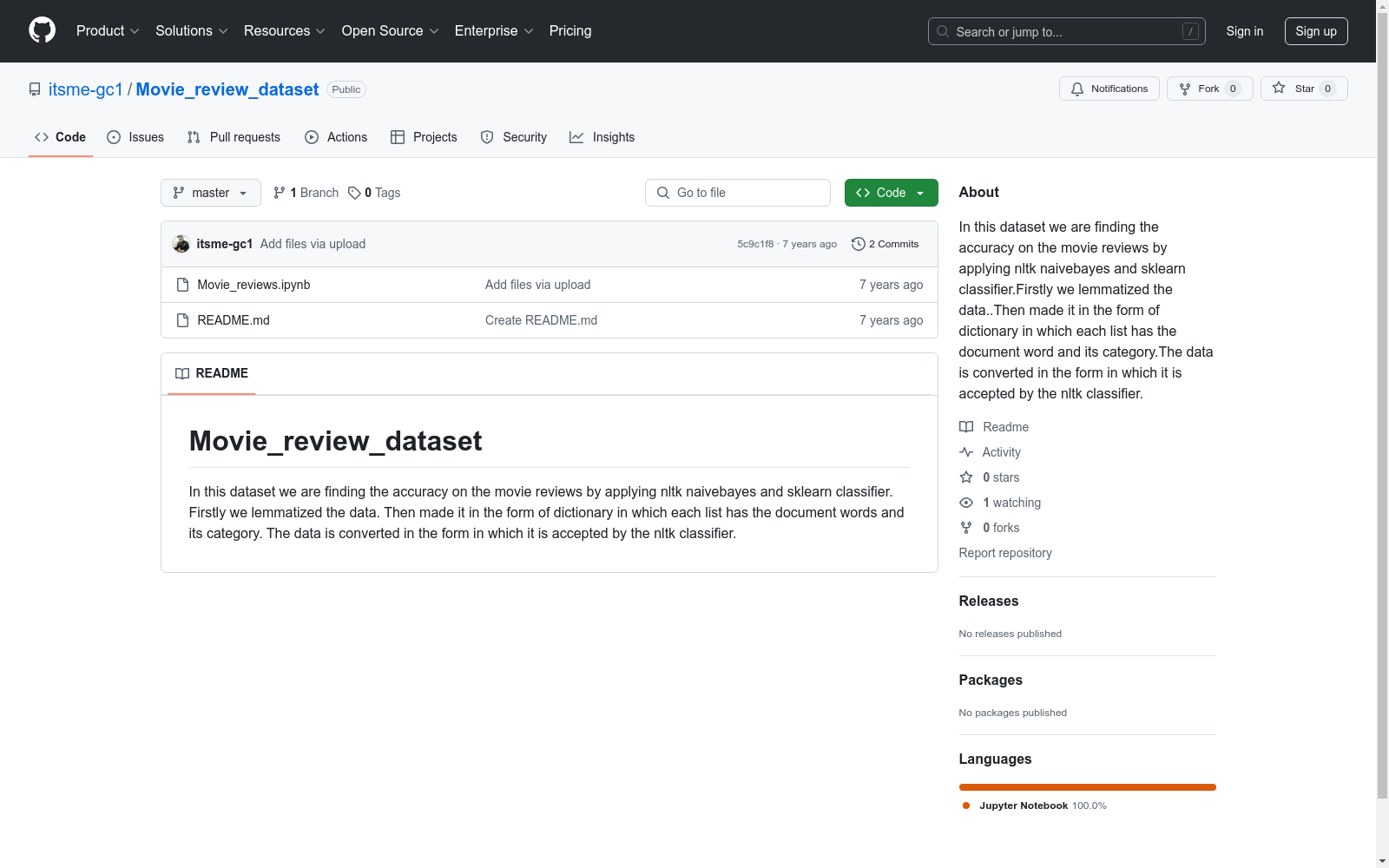Open the Pricing page
Screen dimensions: 1389x868
click(x=570, y=30)
